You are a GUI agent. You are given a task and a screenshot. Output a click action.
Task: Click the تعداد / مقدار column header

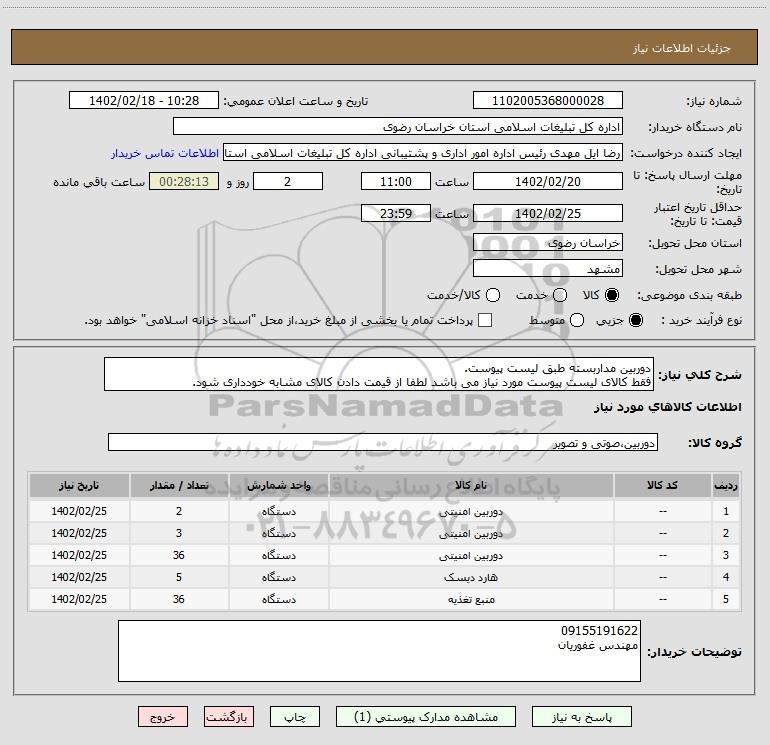[179, 486]
